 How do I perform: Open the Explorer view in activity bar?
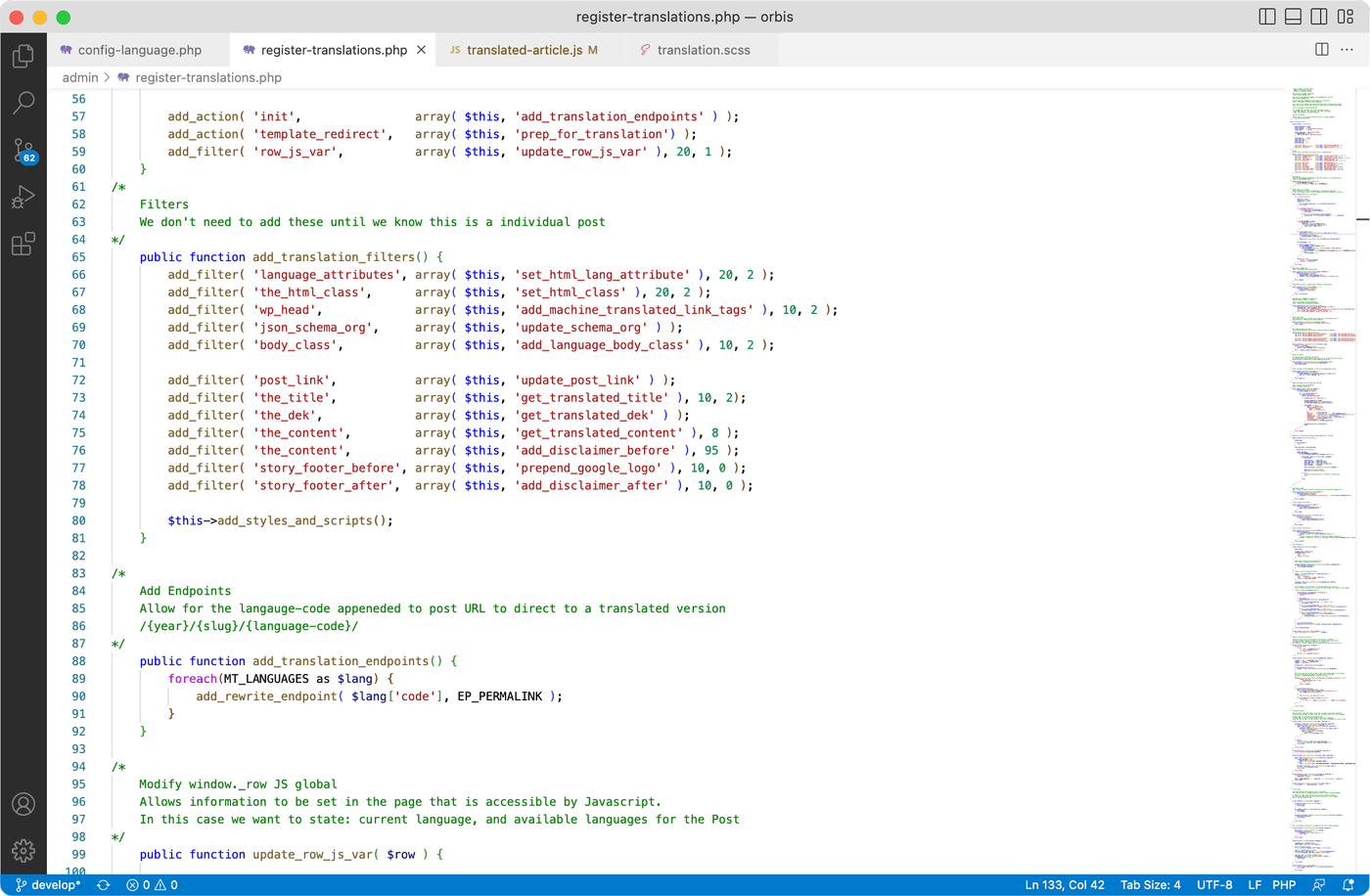click(23, 56)
